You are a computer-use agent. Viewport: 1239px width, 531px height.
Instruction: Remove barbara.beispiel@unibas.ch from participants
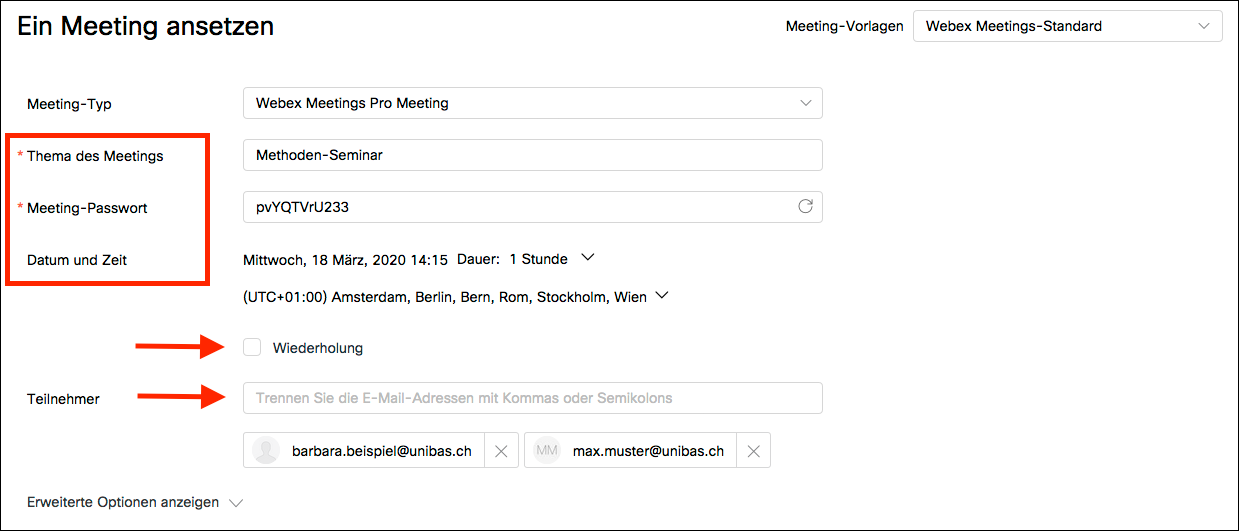501,451
